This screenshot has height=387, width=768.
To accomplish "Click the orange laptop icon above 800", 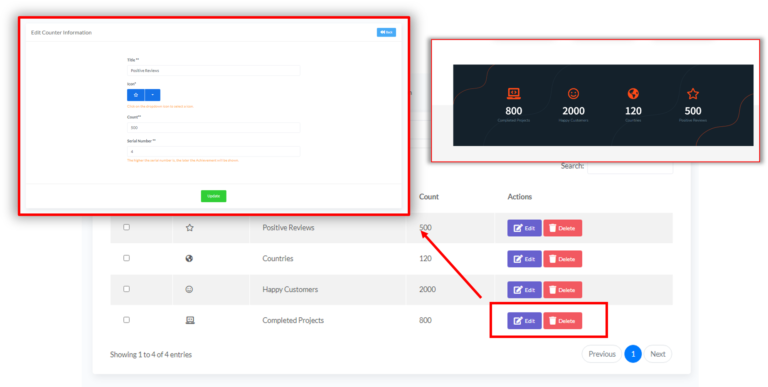I will [x=513, y=93].
